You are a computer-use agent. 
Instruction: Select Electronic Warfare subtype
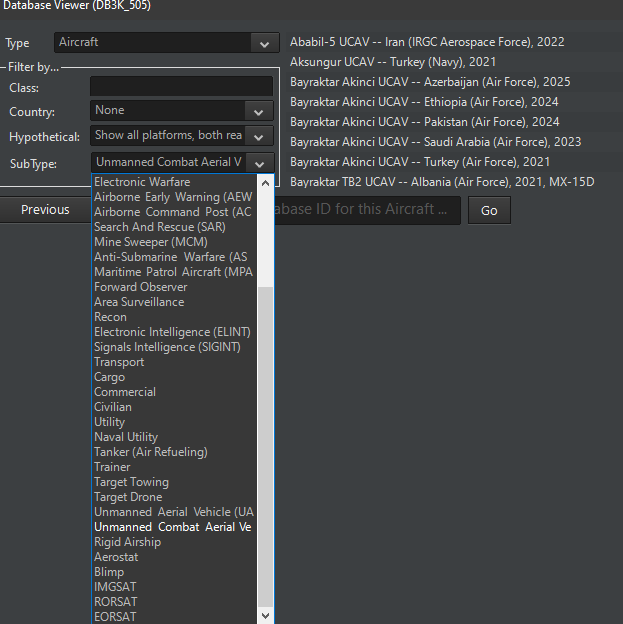click(x=174, y=182)
